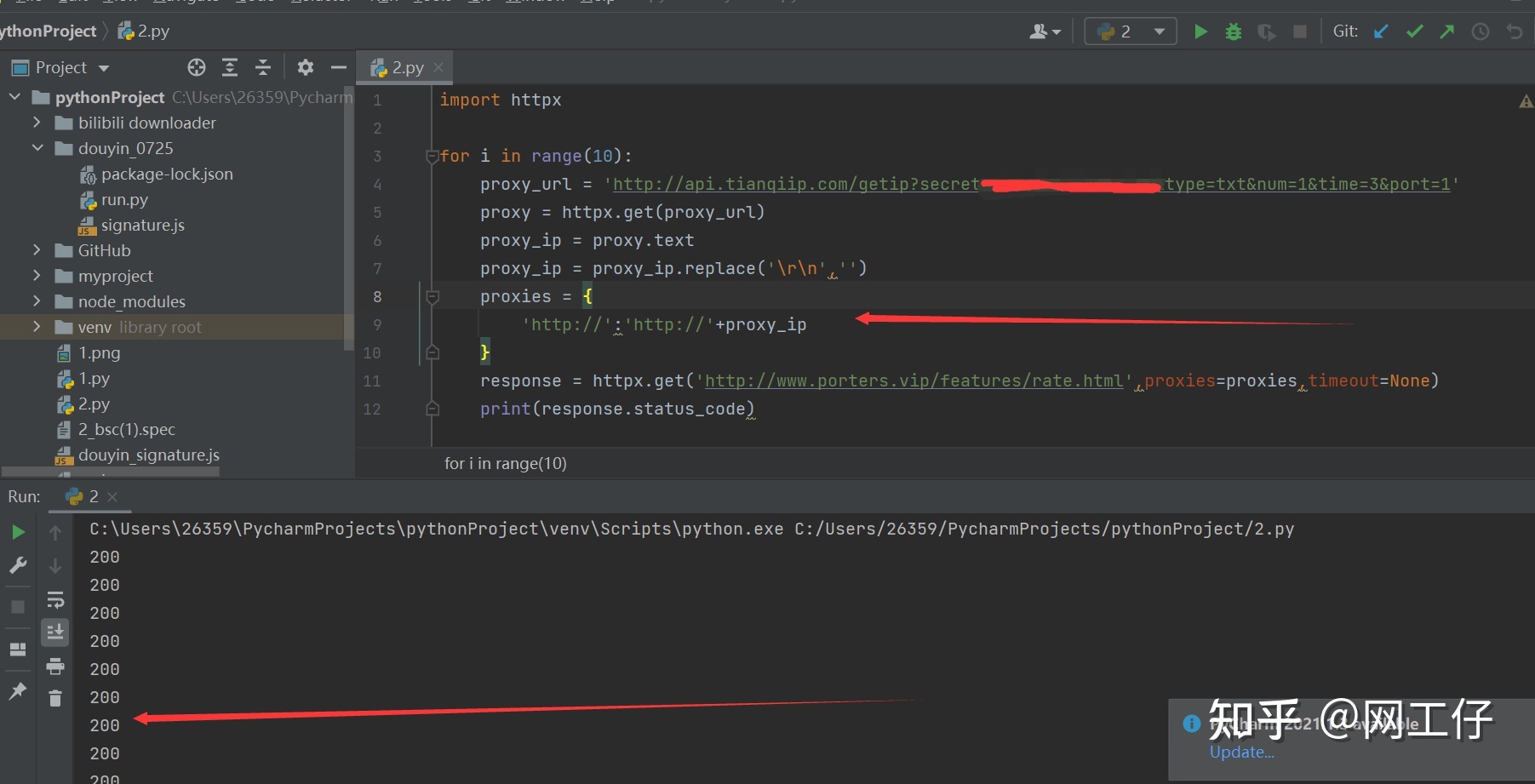The width and height of the screenshot is (1535, 784).
Task: Select opened file with the locate target icon
Action: [197, 67]
